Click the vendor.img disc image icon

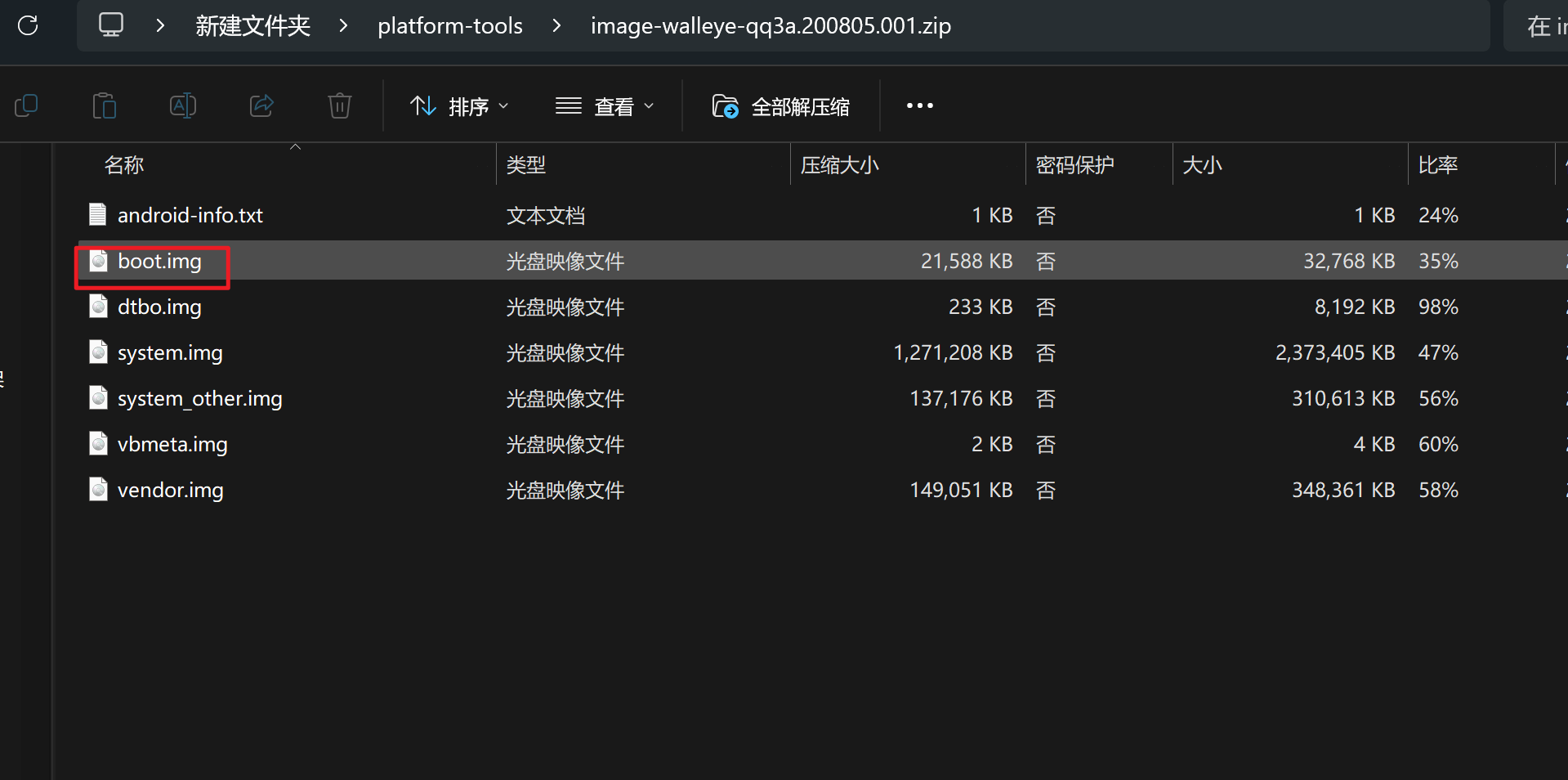98,489
